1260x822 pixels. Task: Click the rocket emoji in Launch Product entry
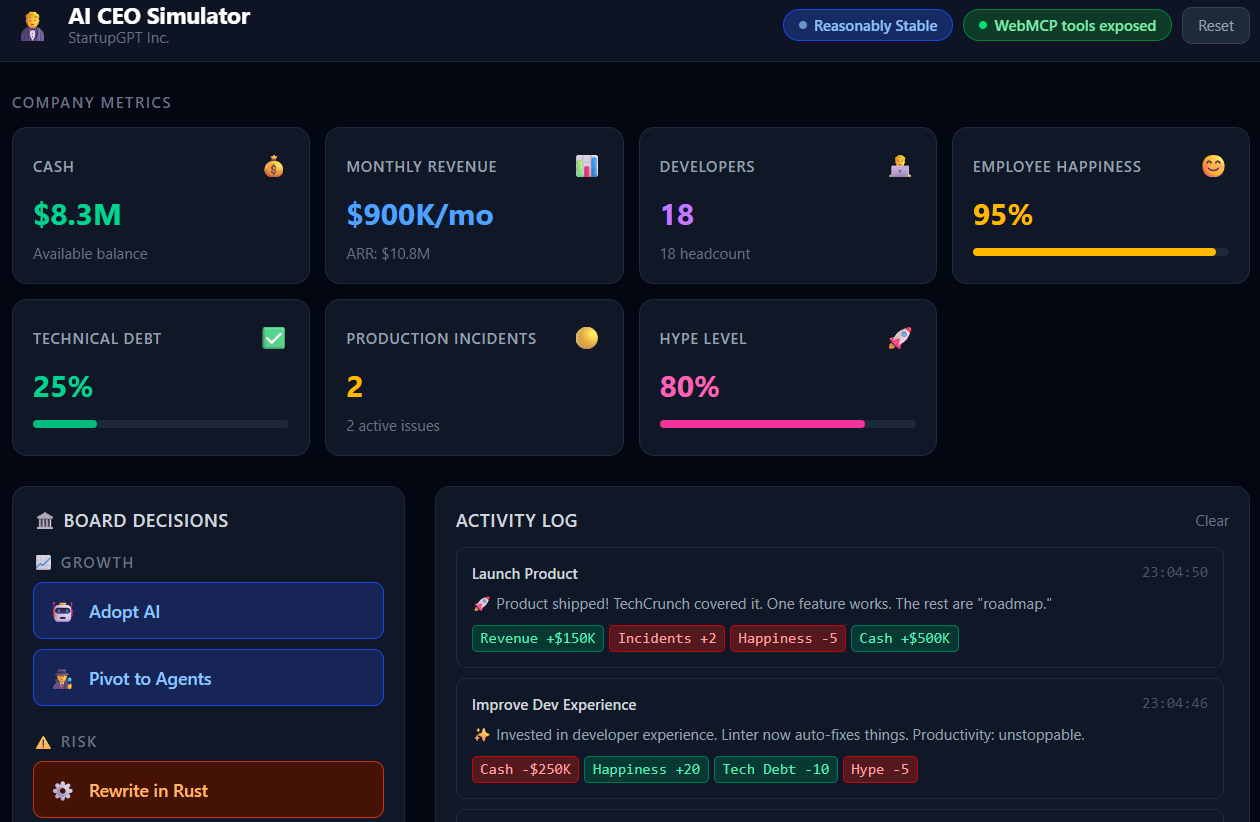[x=481, y=604]
